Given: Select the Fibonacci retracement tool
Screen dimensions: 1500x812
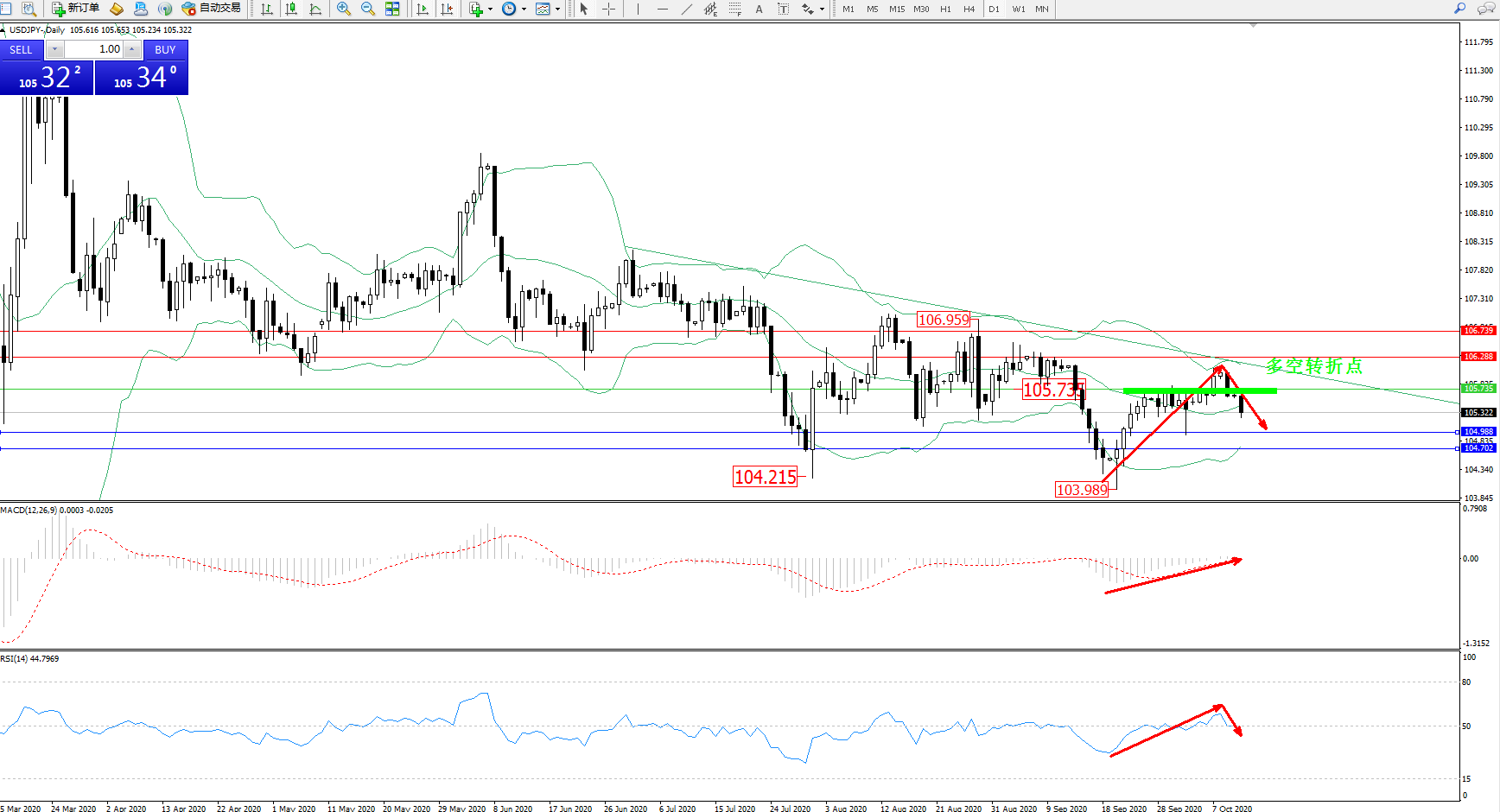Looking at the screenshot, I should point(734,9).
